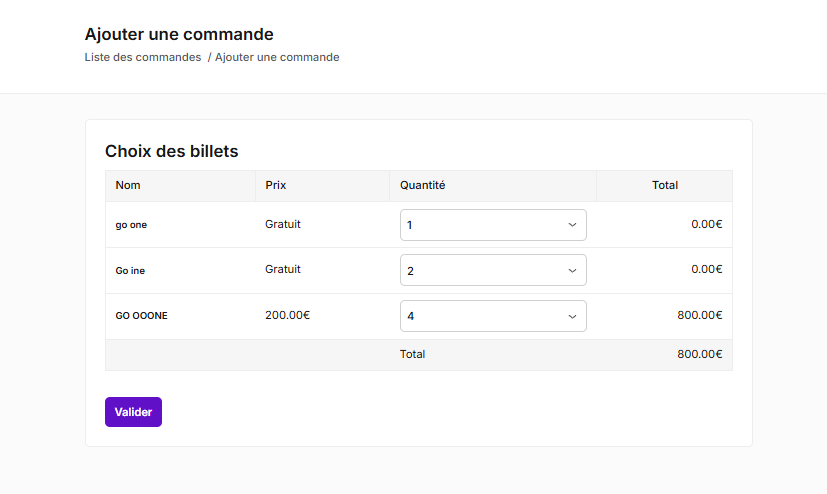Select the Go ine ticket name
This screenshot has width=827, height=494.
pos(130,270)
